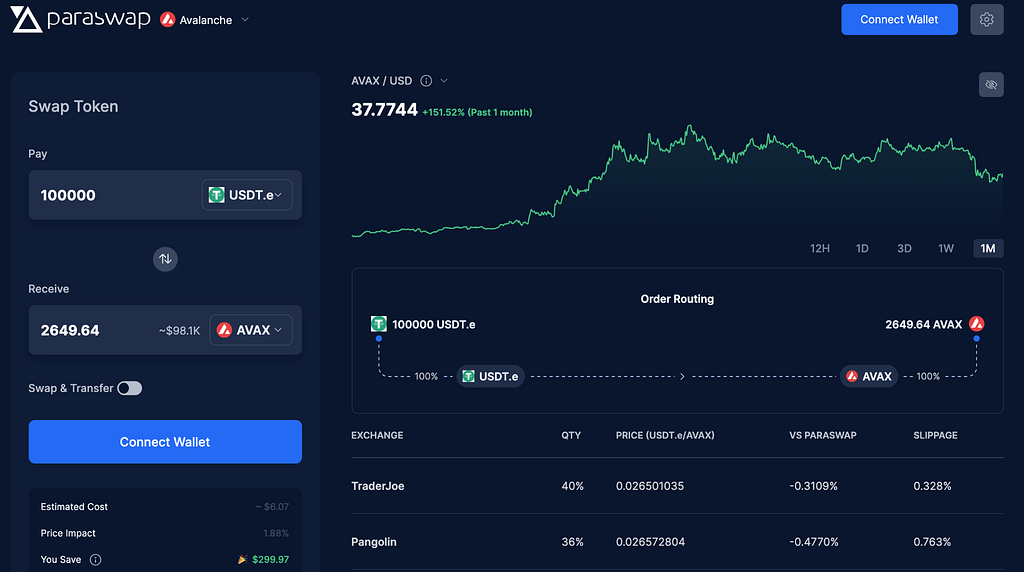Open the AVAX receive token selector
Image resolution: width=1024 pixels, height=572 pixels.
(x=251, y=330)
